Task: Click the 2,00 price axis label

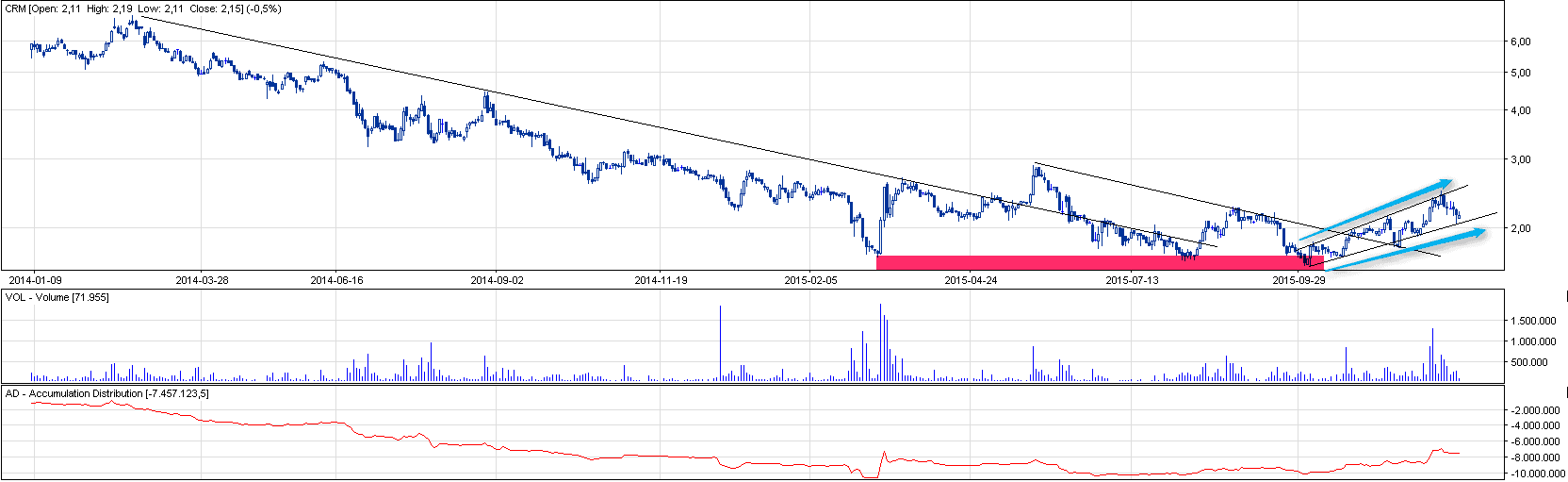Action: tap(1520, 229)
